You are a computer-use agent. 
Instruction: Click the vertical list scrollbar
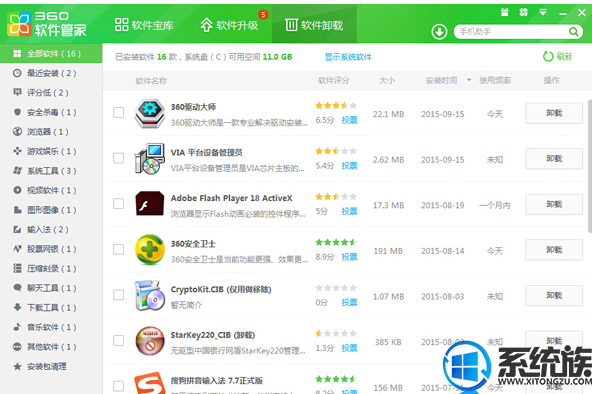click(x=590, y=166)
